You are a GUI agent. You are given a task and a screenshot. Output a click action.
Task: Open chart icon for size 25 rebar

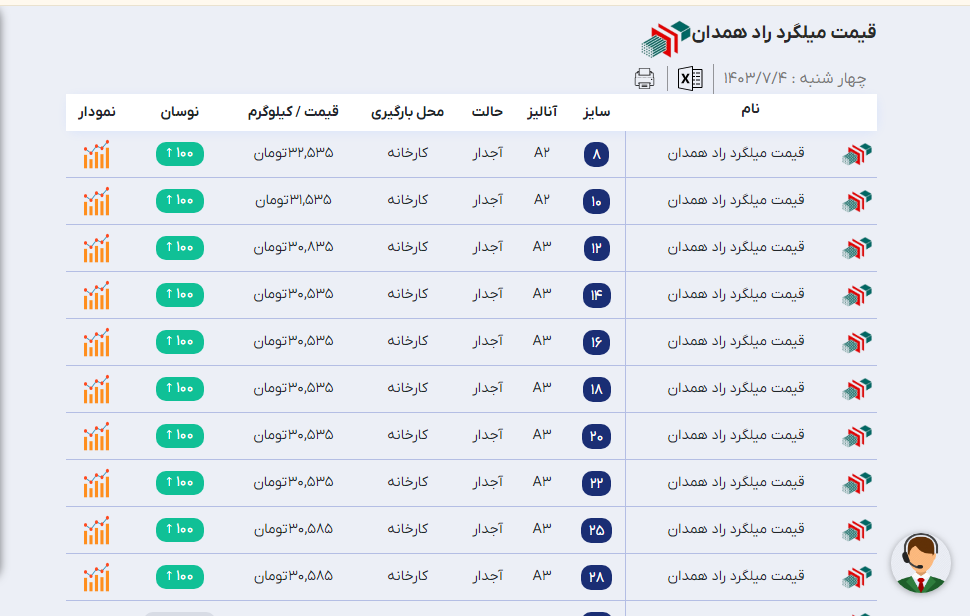97,530
